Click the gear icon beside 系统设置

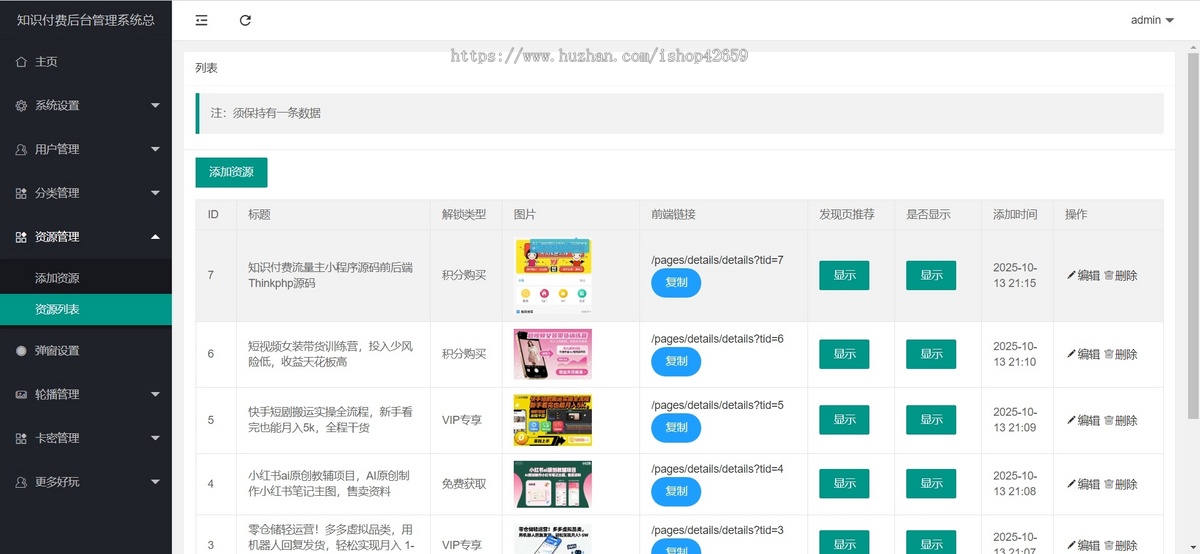22,105
